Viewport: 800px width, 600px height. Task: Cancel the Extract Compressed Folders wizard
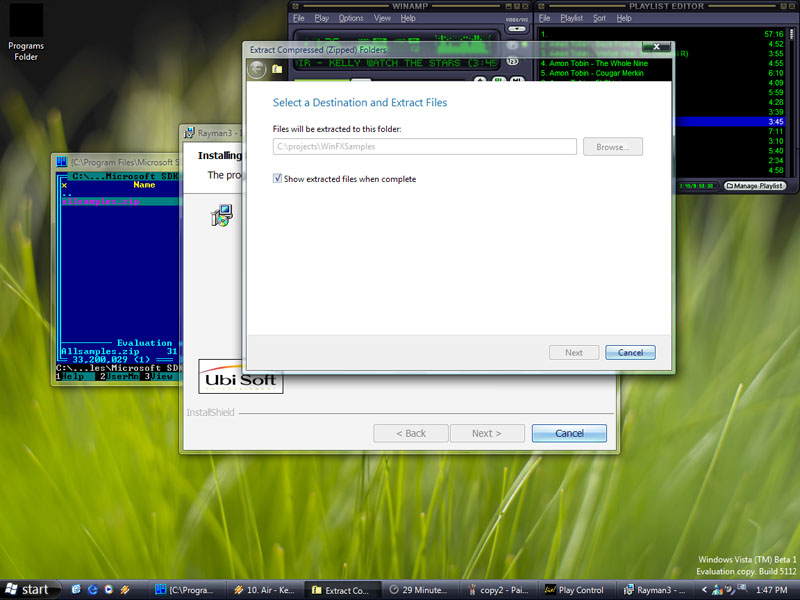(631, 353)
